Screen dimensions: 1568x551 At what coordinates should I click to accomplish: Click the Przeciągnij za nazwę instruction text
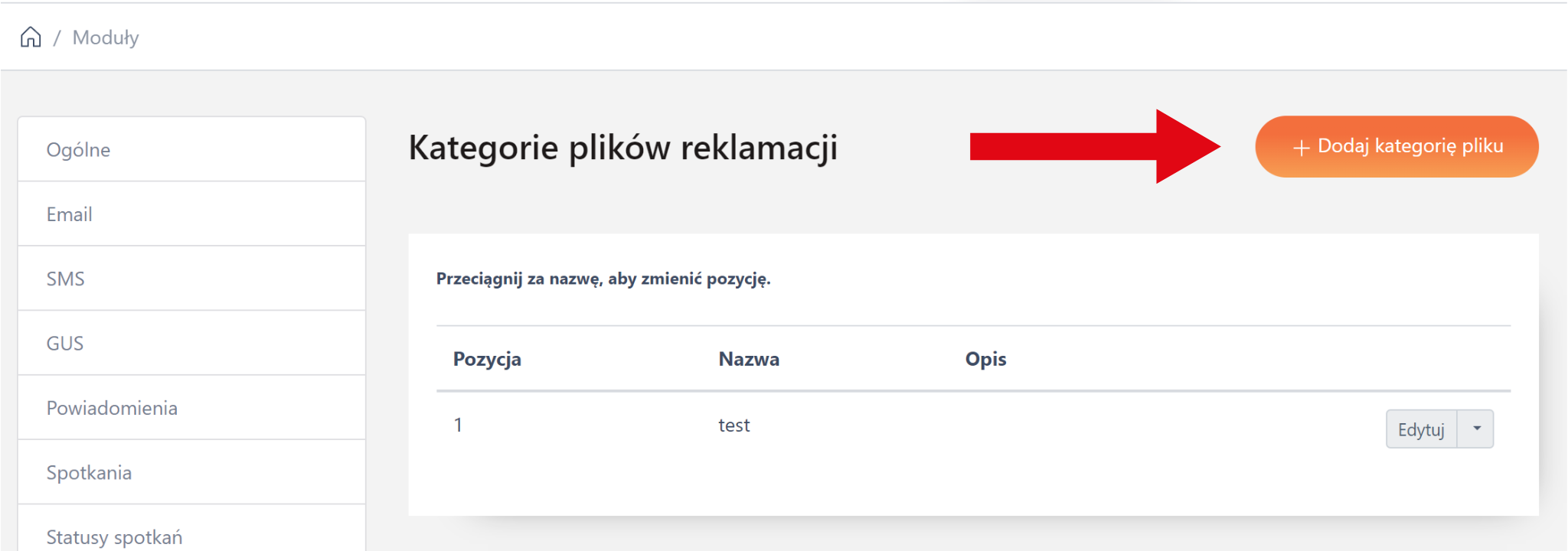(603, 279)
